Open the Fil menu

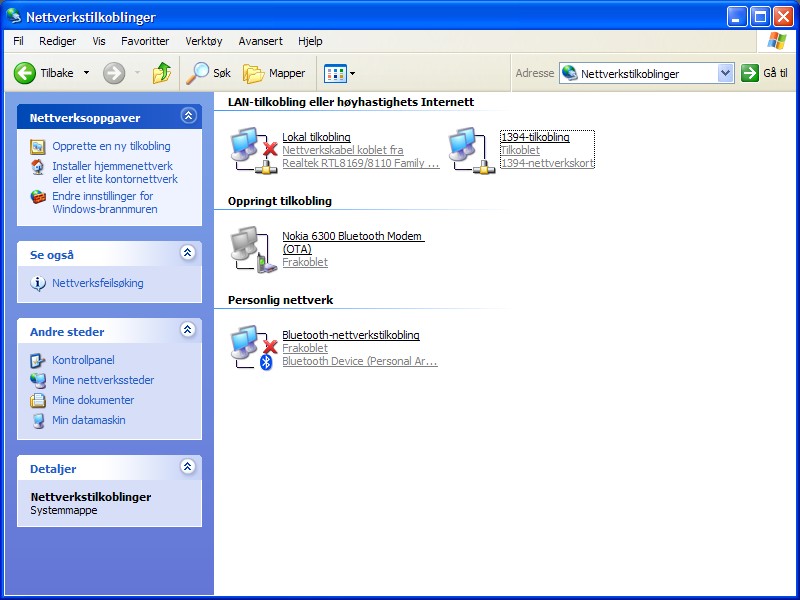(x=18, y=41)
